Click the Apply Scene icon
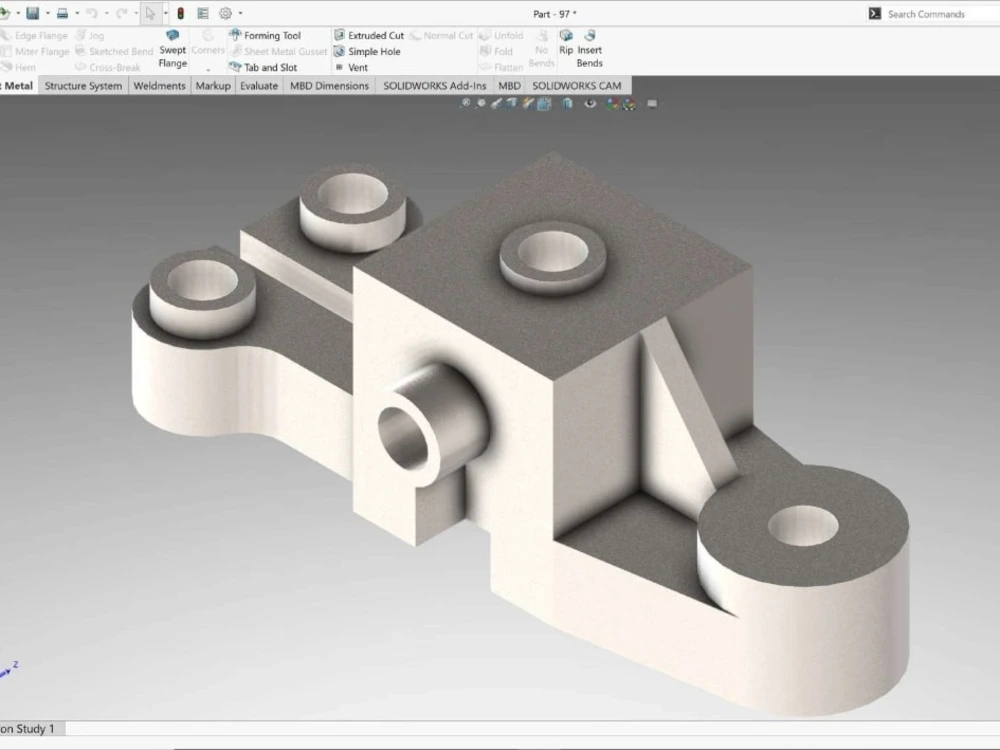Screen dimensions: 1000x750 (x=629, y=103)
